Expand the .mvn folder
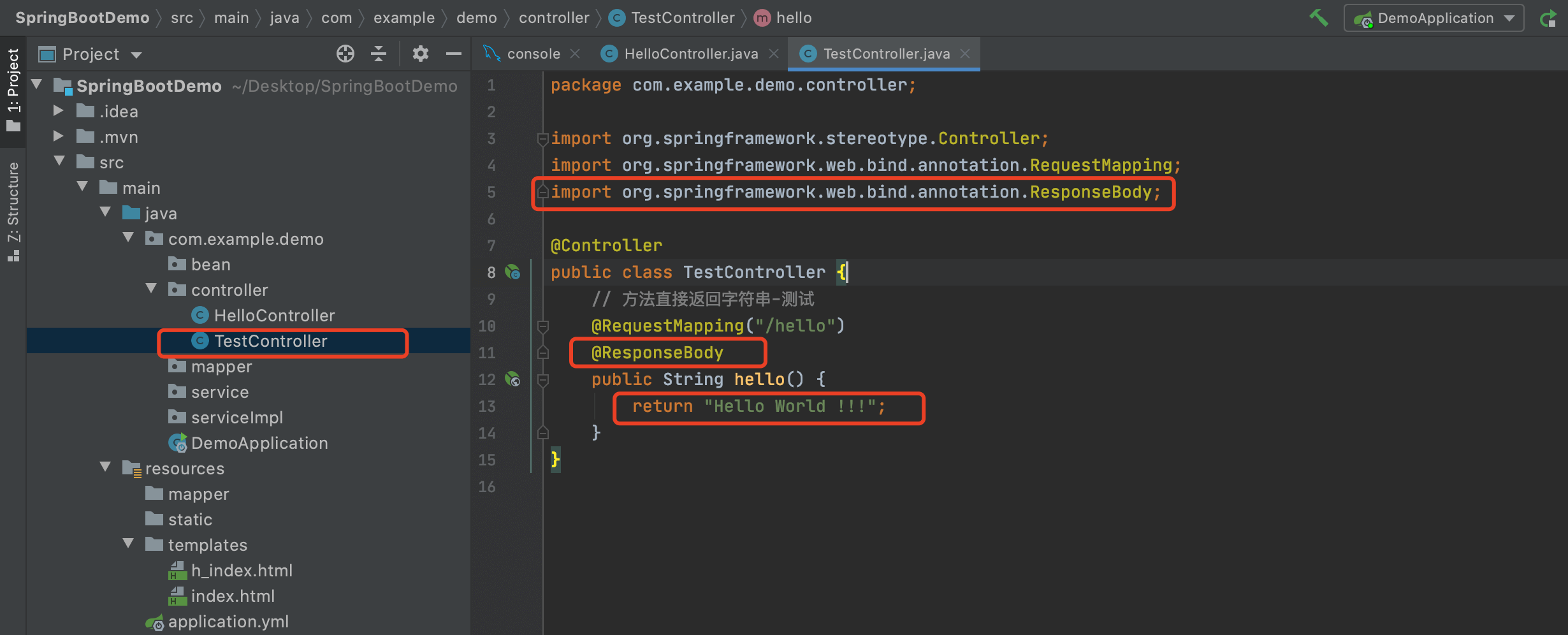1568x635 pixels. 59,136
